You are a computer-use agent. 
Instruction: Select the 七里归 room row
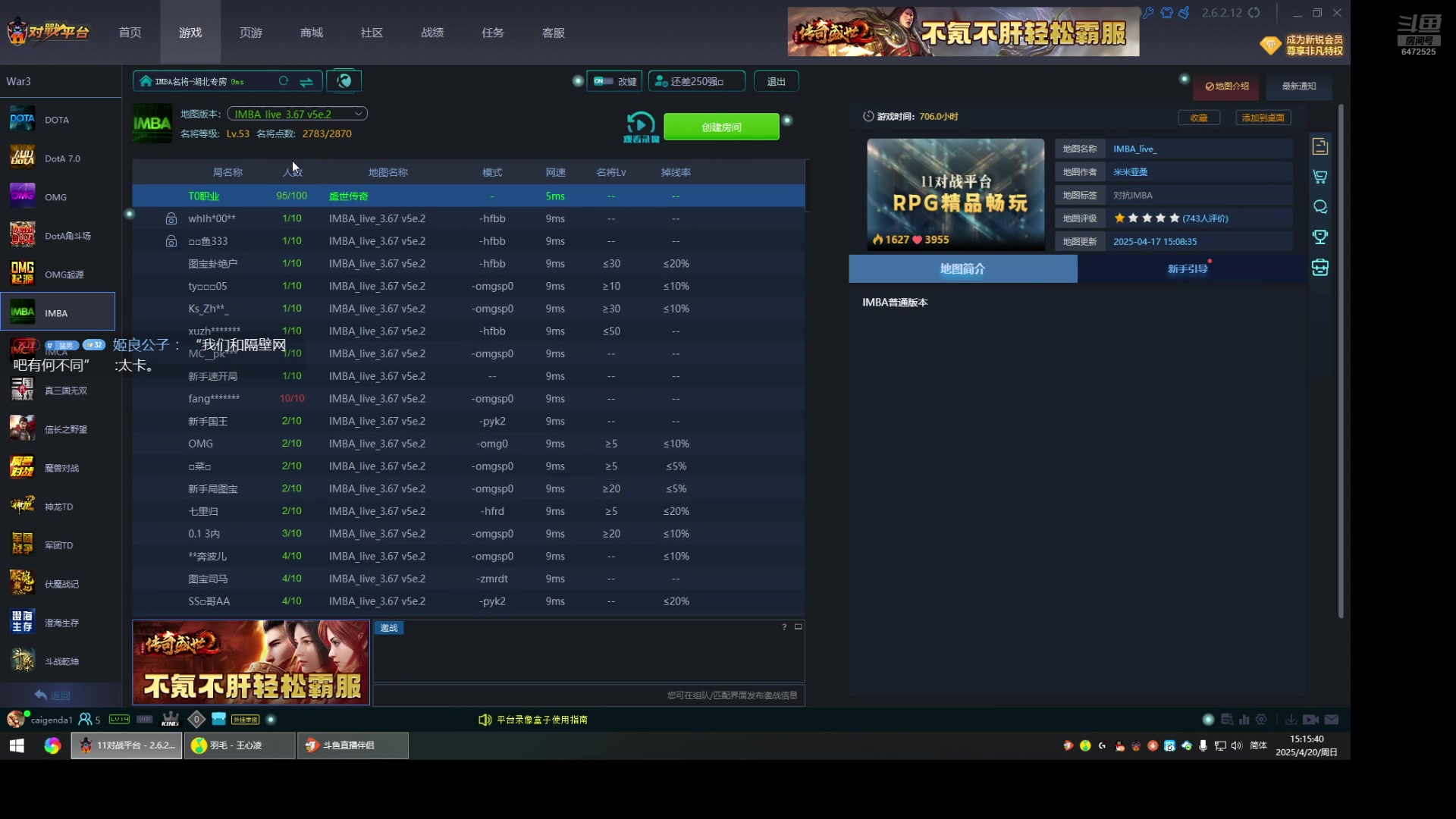(469, 511)
